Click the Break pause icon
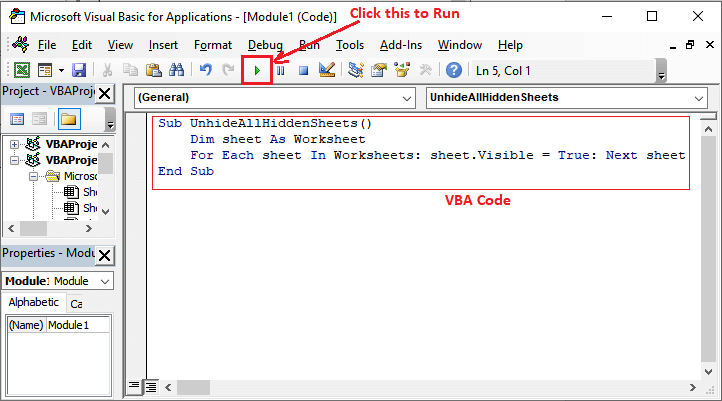The image size is (722, 401). coord(280,70)
